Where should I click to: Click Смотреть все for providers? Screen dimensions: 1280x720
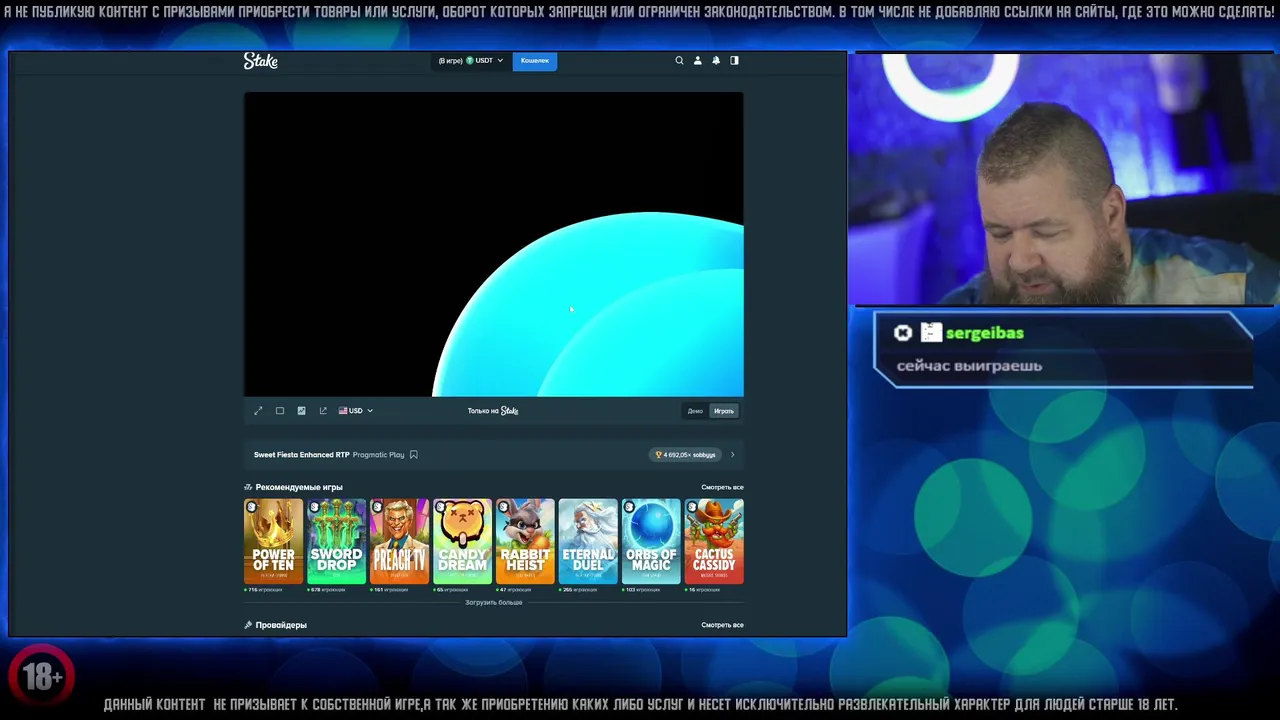tap(722, 625)
